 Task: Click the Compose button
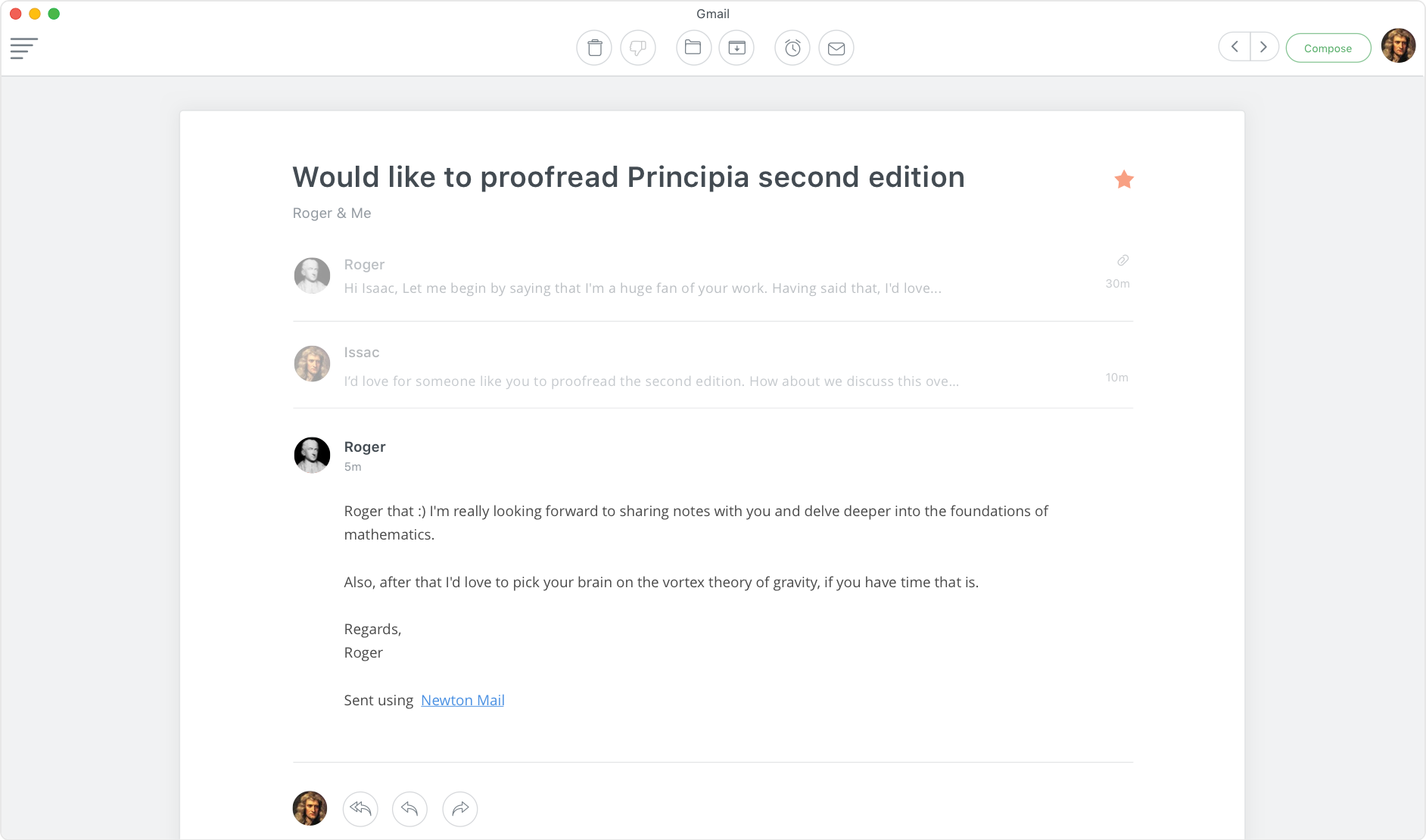1328,47
